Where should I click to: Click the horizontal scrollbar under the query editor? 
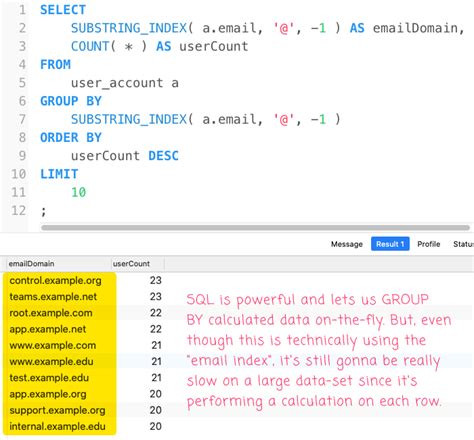[255, 228]
